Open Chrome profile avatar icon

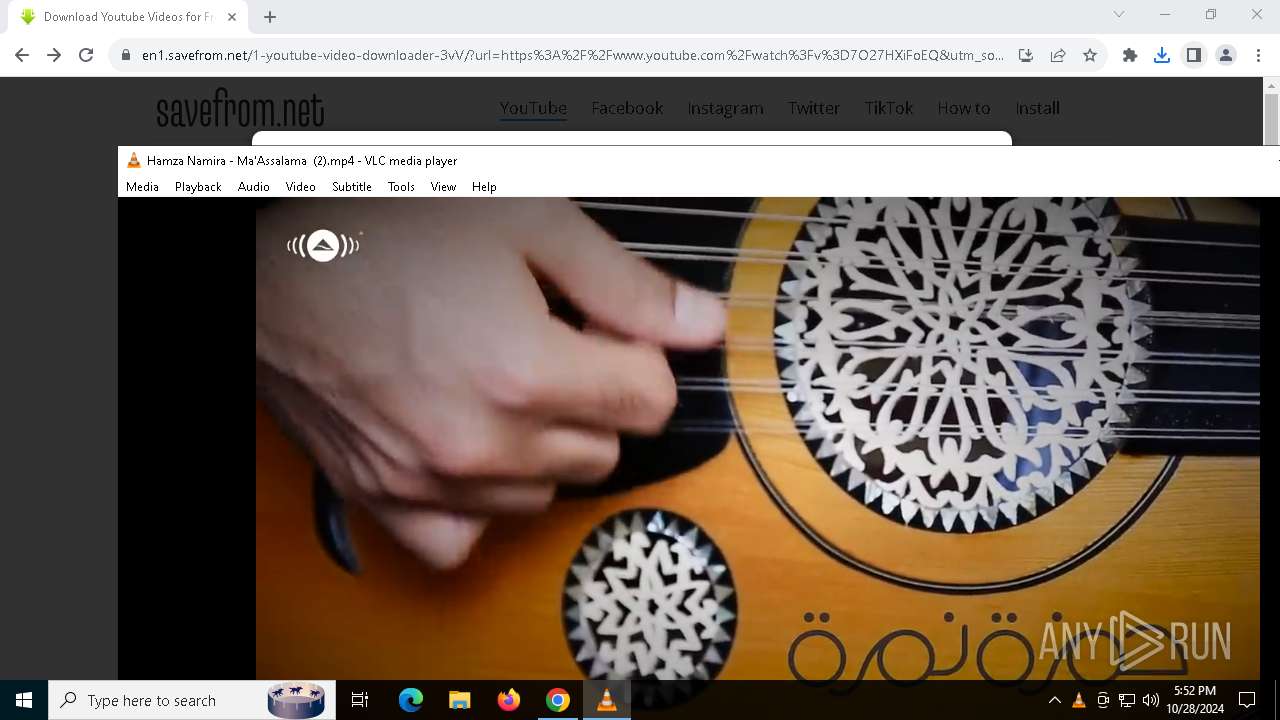point(1226,55)
